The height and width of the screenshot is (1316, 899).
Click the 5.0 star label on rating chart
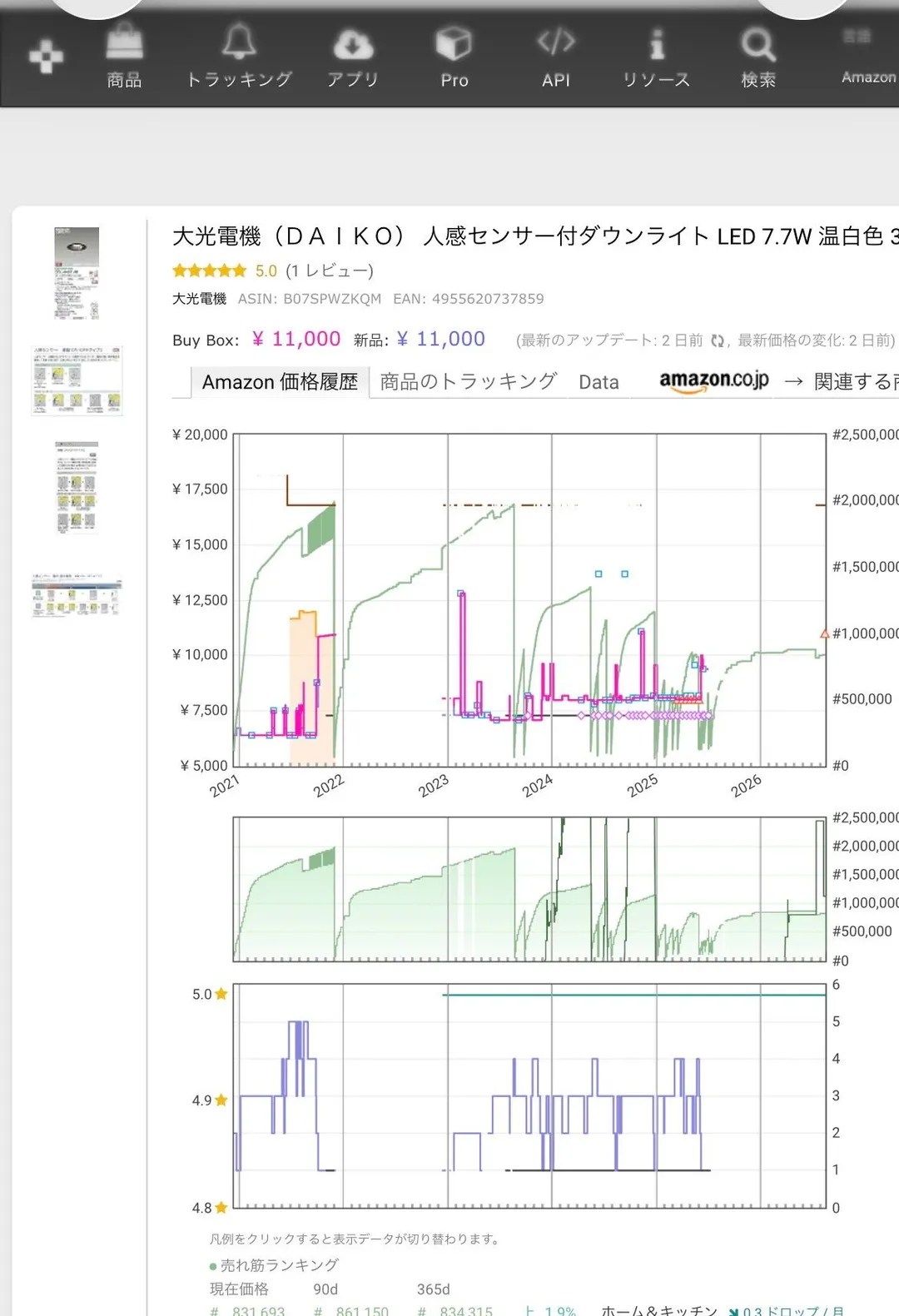(210, 994)
